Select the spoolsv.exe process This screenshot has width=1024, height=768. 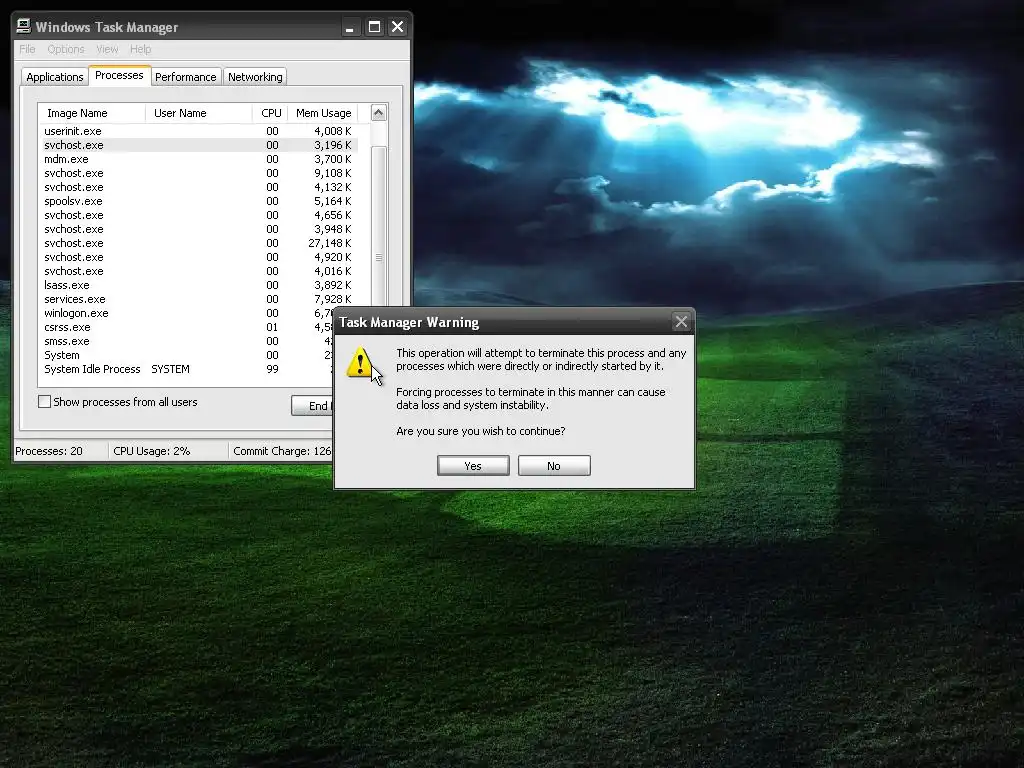(x=200, y=201)
